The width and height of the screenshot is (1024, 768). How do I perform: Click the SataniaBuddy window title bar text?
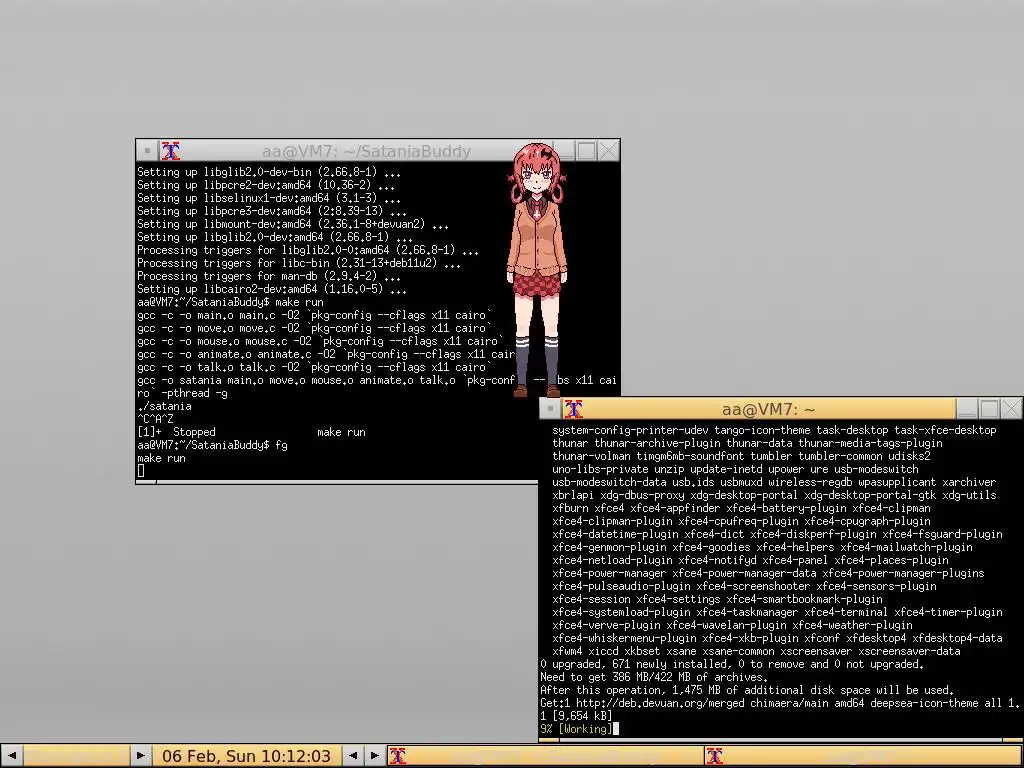tap(366, 152)
